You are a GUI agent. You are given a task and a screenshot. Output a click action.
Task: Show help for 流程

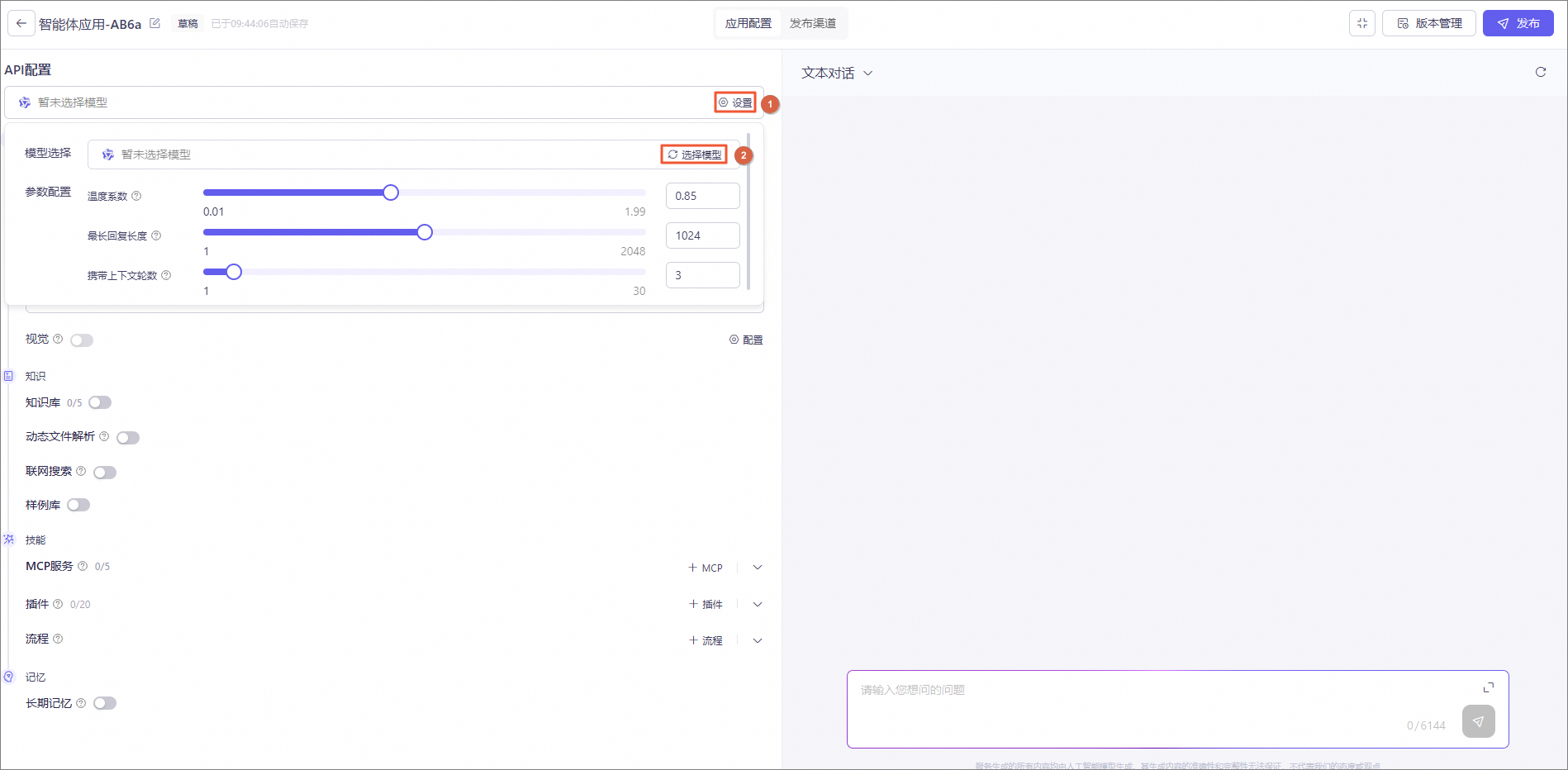point(58,639)
